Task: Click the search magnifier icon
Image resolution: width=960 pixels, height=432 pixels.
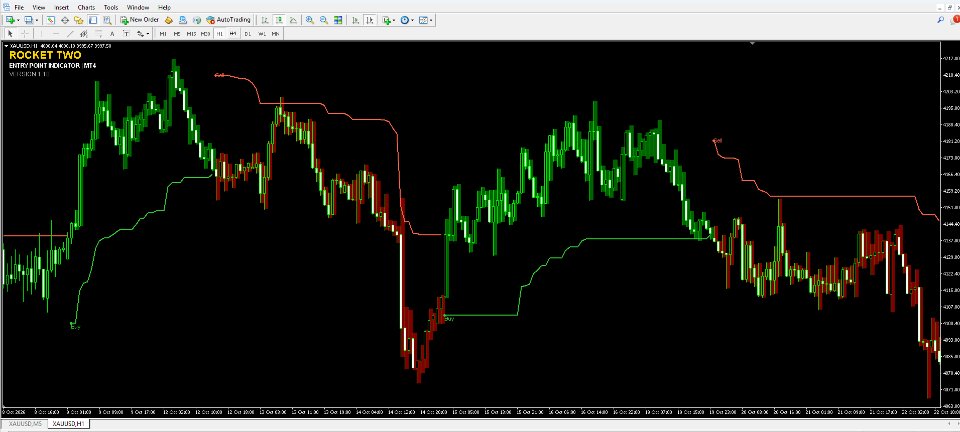Action: click(940, 20)
